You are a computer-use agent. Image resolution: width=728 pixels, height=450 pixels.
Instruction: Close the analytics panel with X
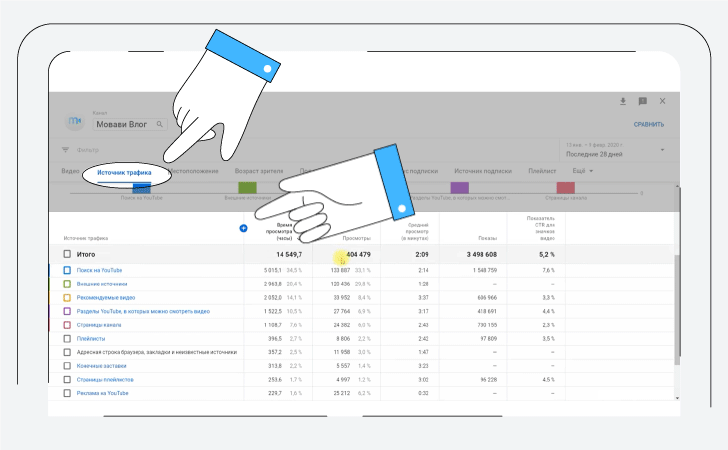pos(662,101)
